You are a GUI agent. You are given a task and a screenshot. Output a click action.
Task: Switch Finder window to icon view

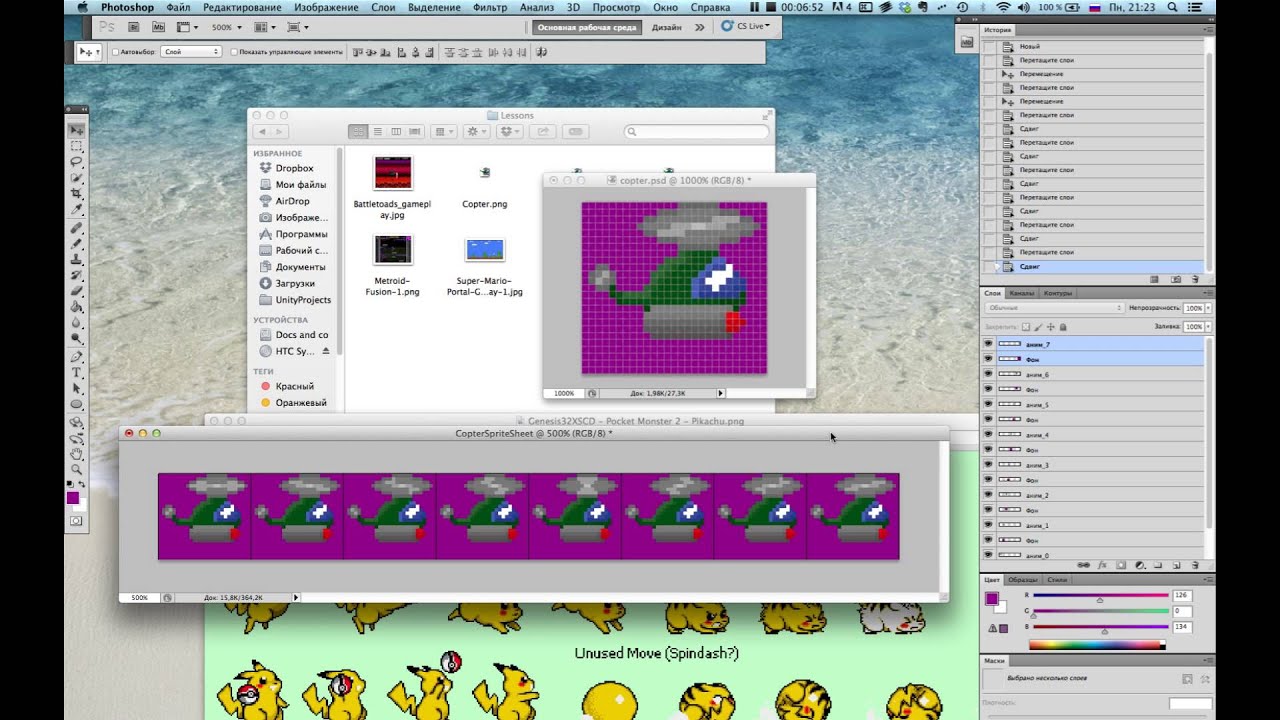pyautogui.click(x=358, y=131)
